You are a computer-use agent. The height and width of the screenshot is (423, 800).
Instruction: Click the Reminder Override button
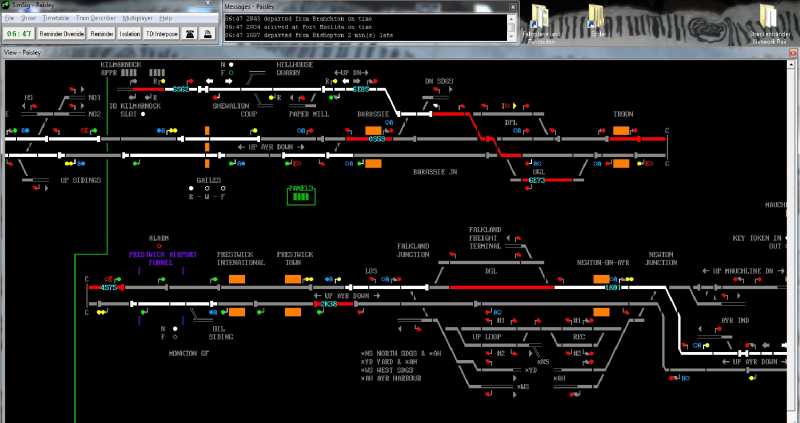[62, 34]
